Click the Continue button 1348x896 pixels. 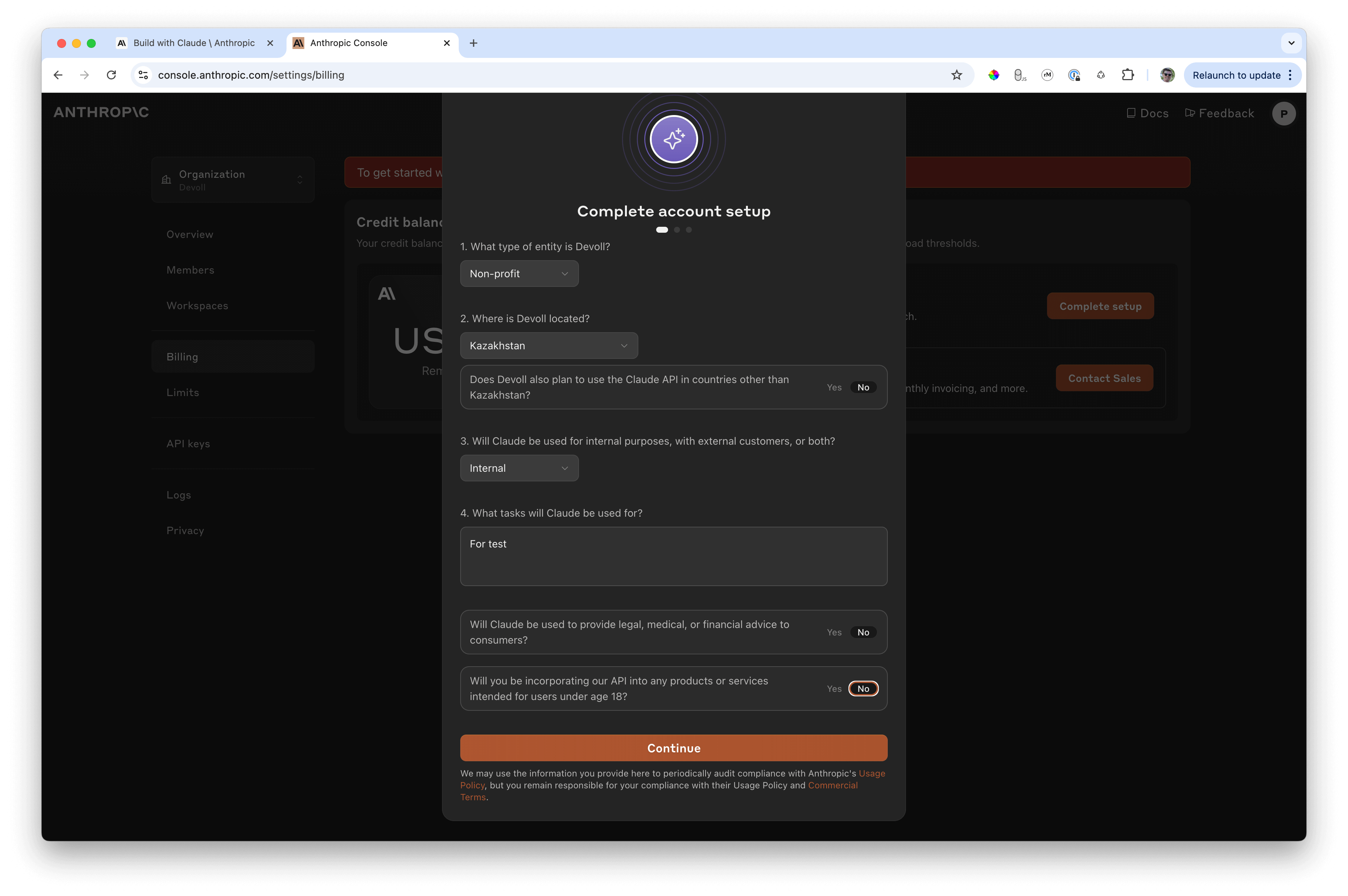click(x=674, y=748)
